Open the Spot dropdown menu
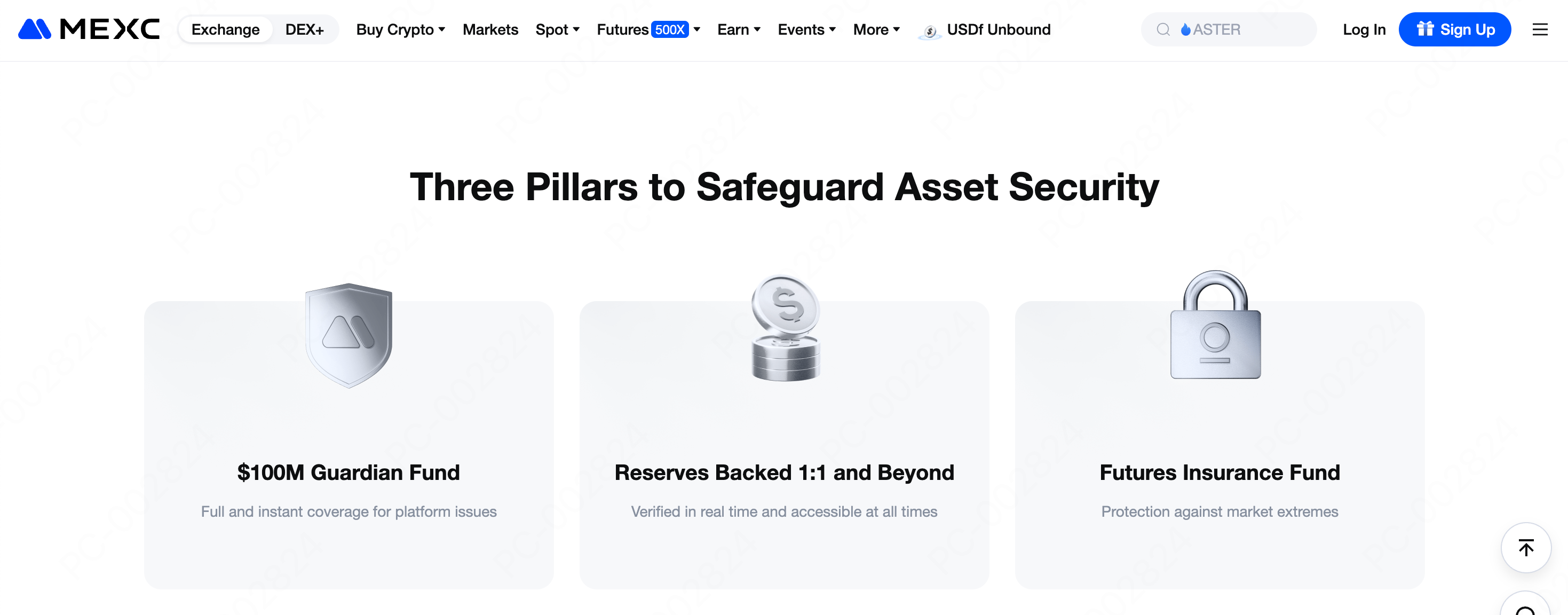1568x615 pixels. pos(557,29)
